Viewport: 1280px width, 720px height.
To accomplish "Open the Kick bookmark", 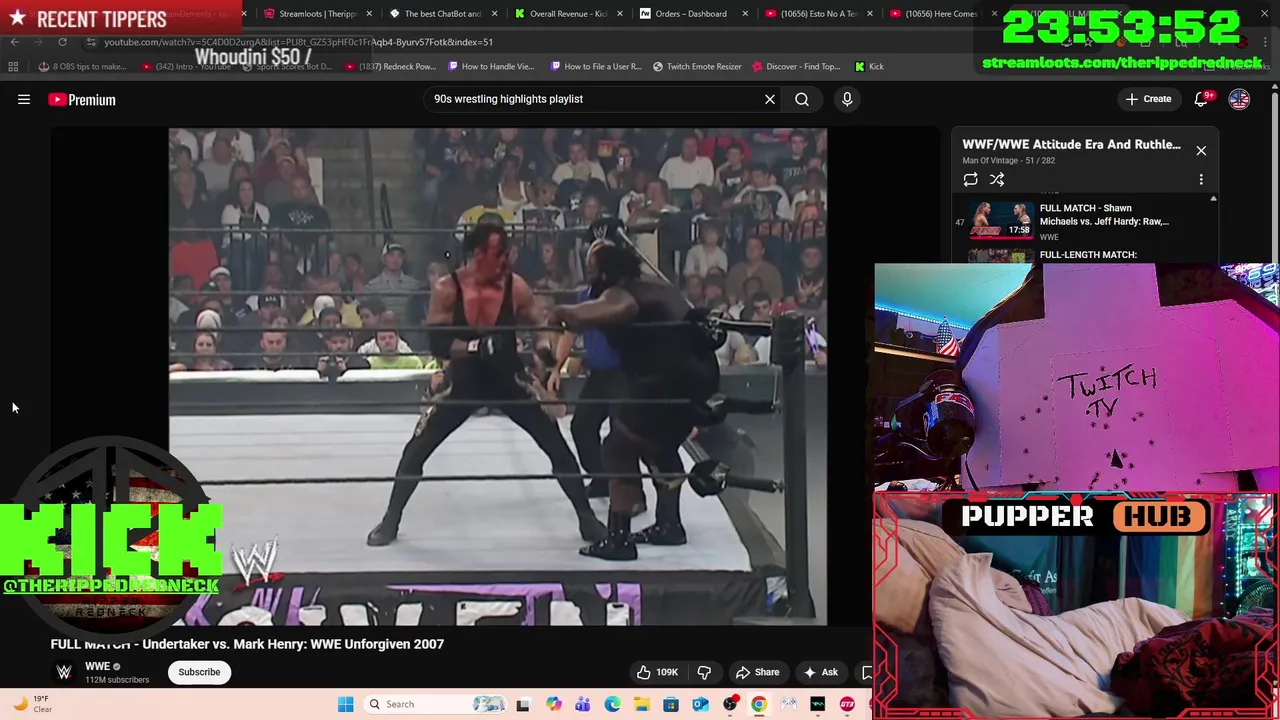I will 869,66.
